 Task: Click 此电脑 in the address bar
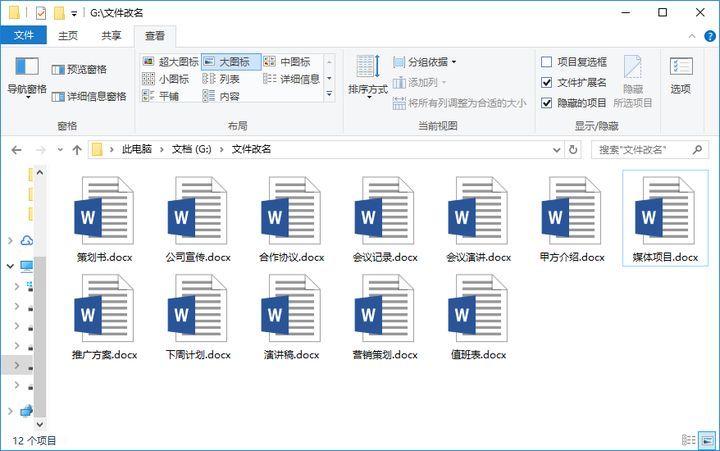pyautogui.click(x=136, y=149)
